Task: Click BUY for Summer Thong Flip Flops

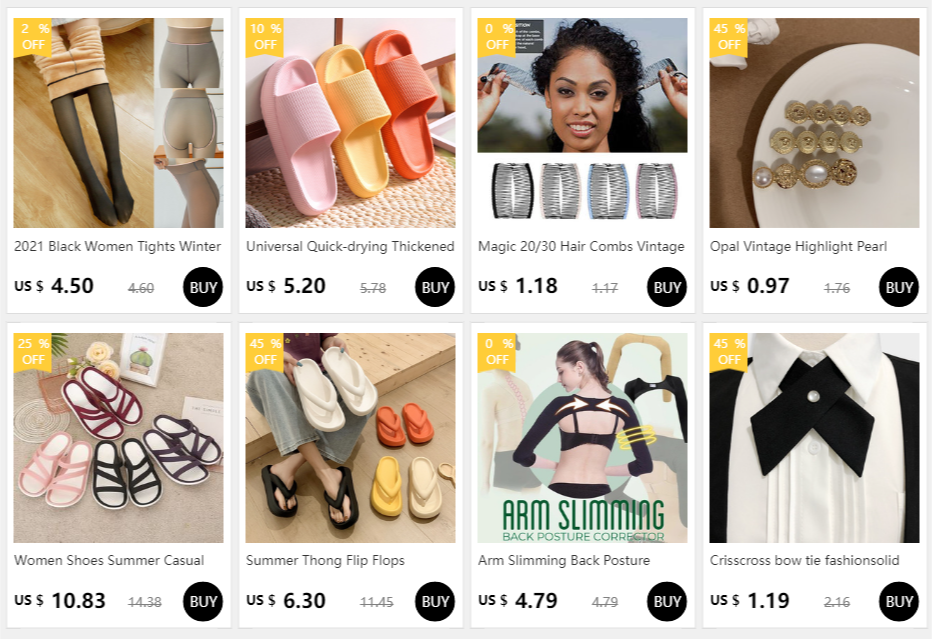Action: (434, 602)
